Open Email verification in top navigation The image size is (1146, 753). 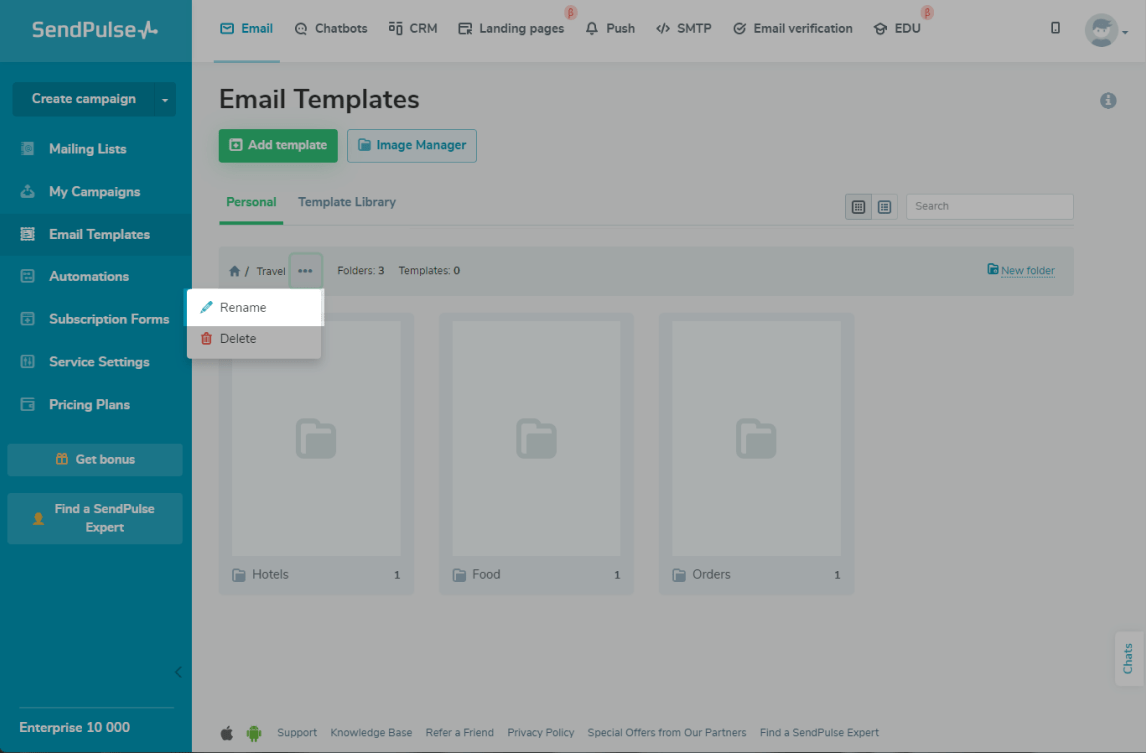(x=793, y=29)
